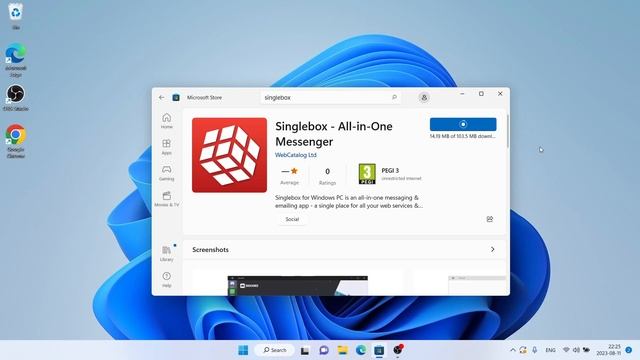Click the Social category tag

pos(292,220)
